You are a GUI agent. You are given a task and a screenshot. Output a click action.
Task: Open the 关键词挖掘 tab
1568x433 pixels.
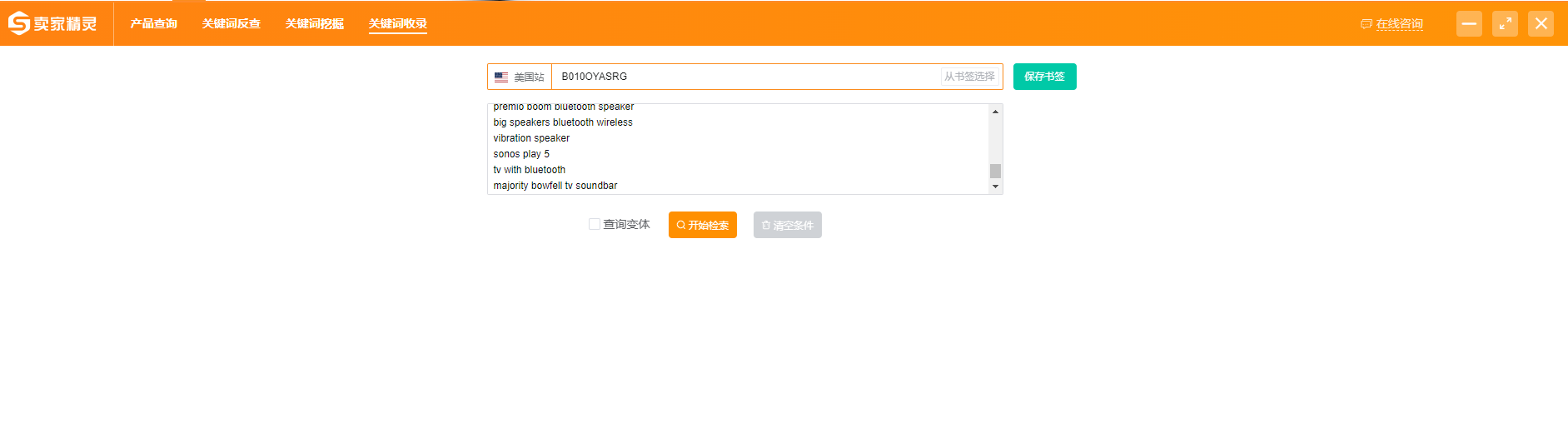pyautogui.click(x=315, y=23)
